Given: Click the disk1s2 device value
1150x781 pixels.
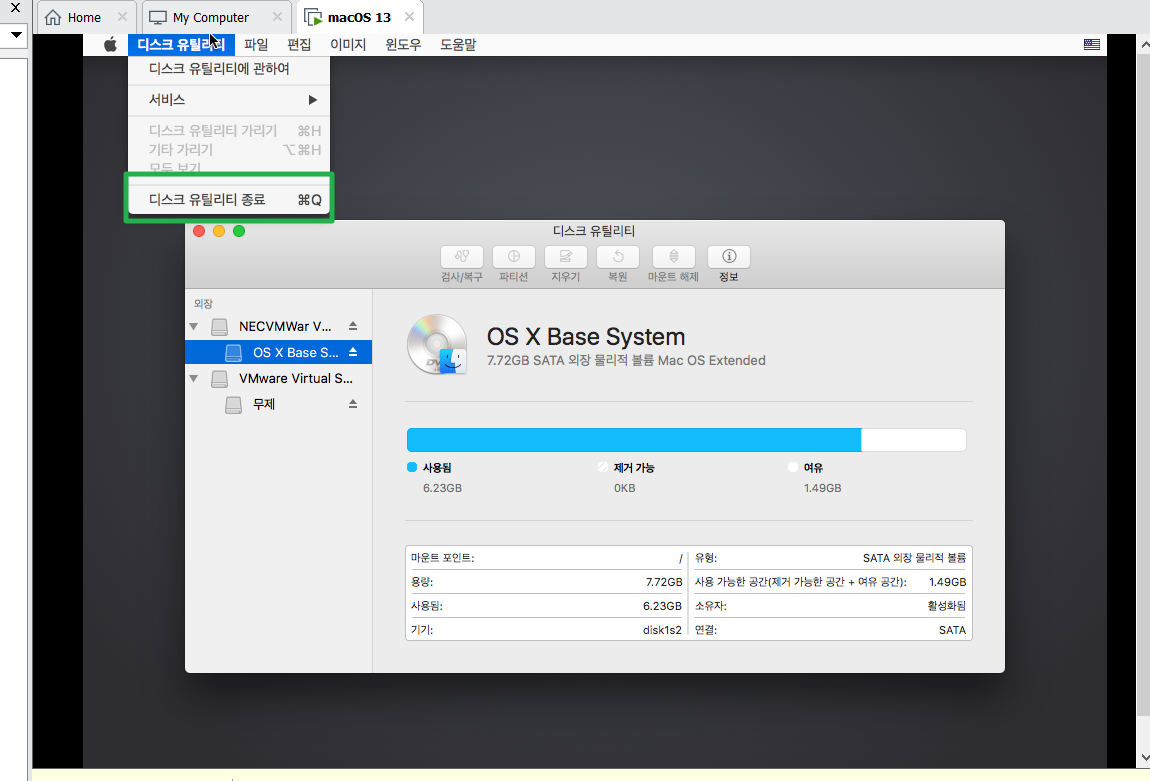Looking at the screenshot, I should pos(662,630).
